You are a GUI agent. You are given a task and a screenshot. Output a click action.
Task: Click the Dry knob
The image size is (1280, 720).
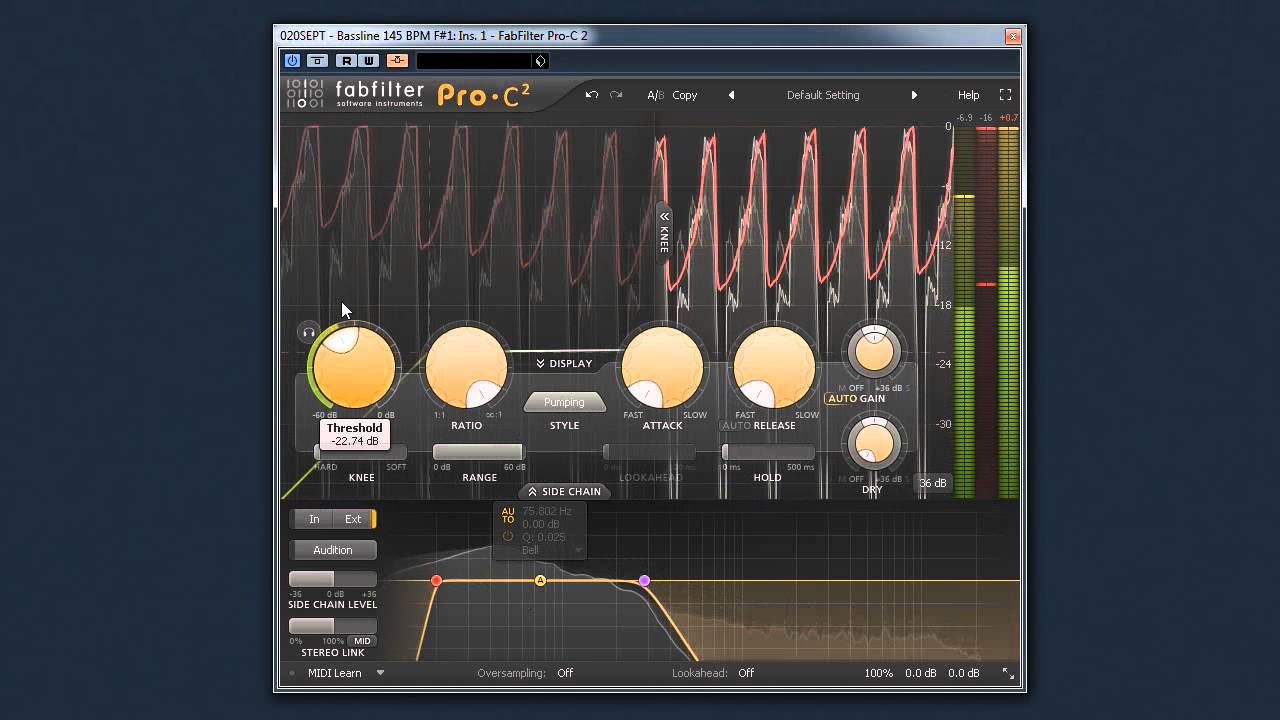click(874, 443)
